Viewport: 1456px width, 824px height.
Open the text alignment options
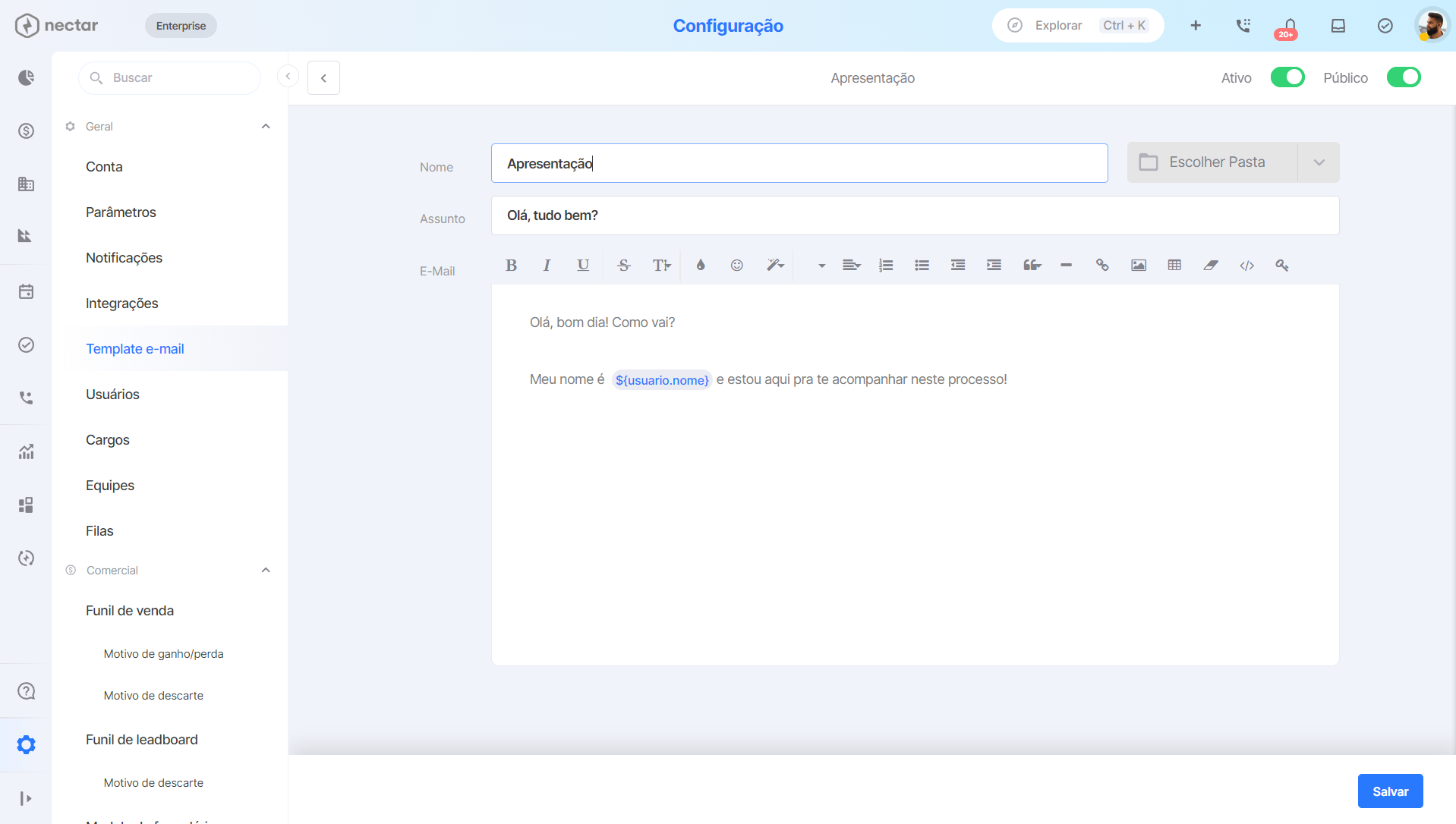[851, 265]
